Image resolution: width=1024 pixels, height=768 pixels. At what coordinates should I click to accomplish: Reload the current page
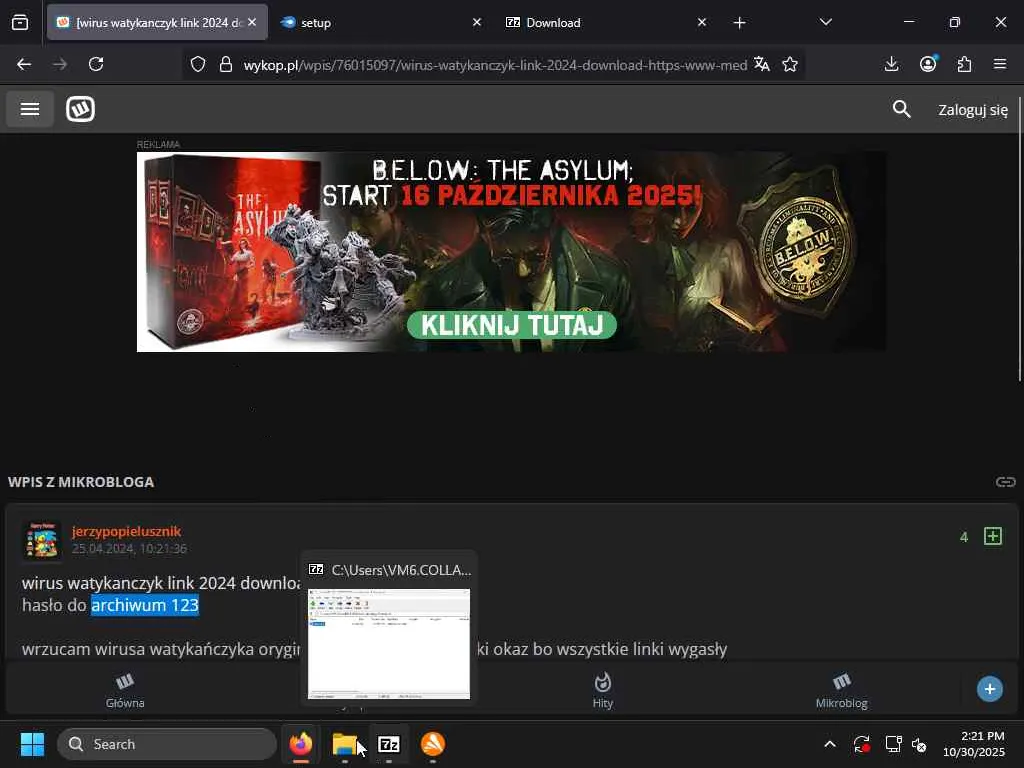[x=96, y=64]
